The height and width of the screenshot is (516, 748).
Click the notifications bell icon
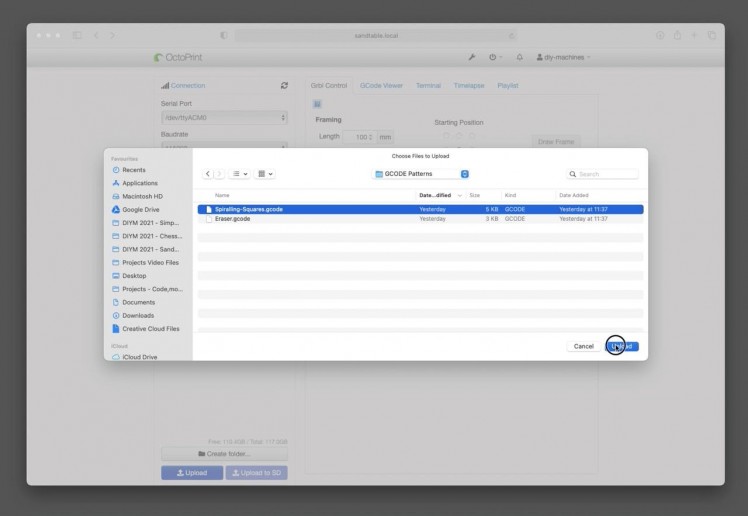(x=519, y=57)
